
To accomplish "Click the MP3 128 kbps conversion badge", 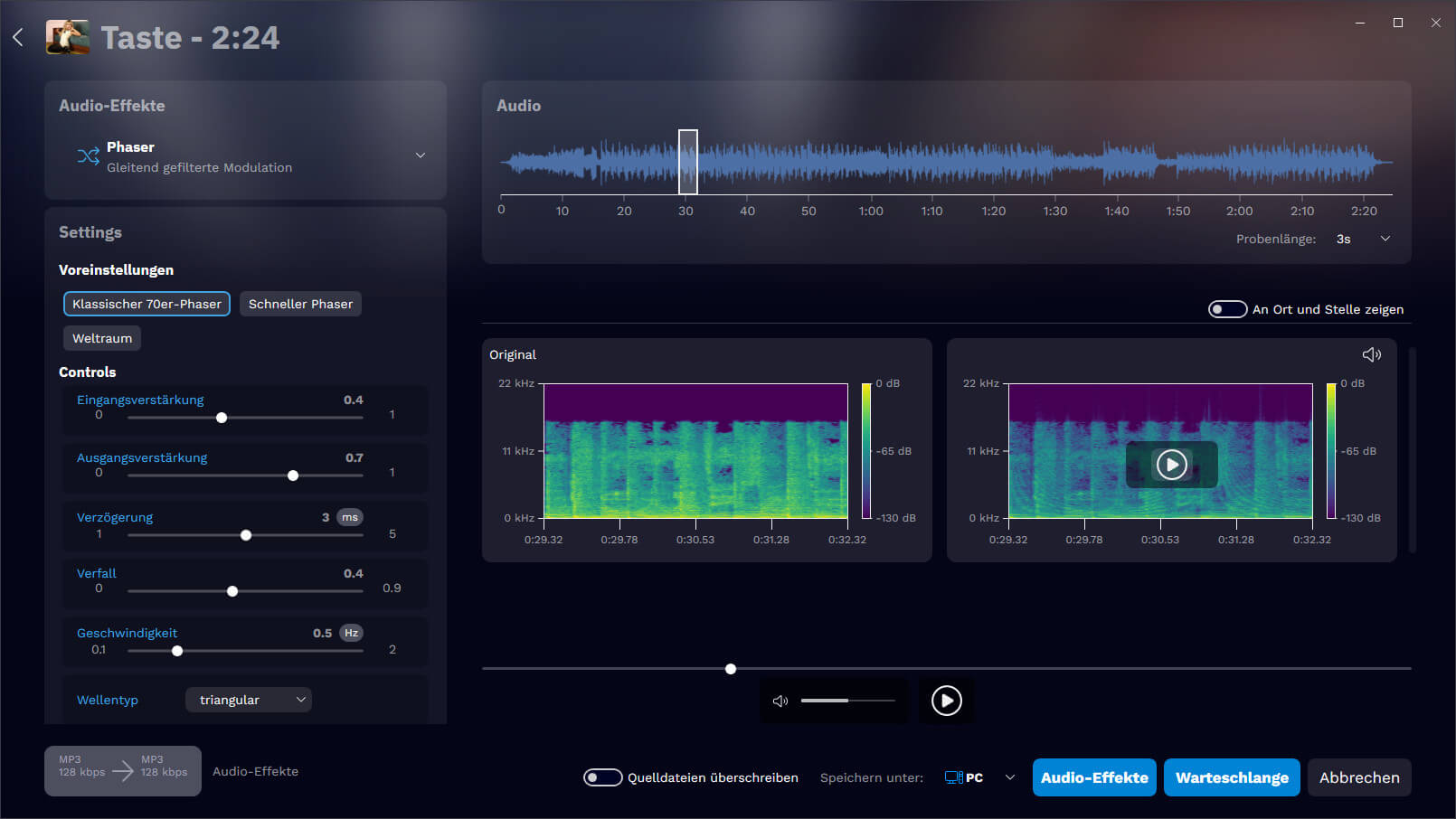I will pos(122,770).
